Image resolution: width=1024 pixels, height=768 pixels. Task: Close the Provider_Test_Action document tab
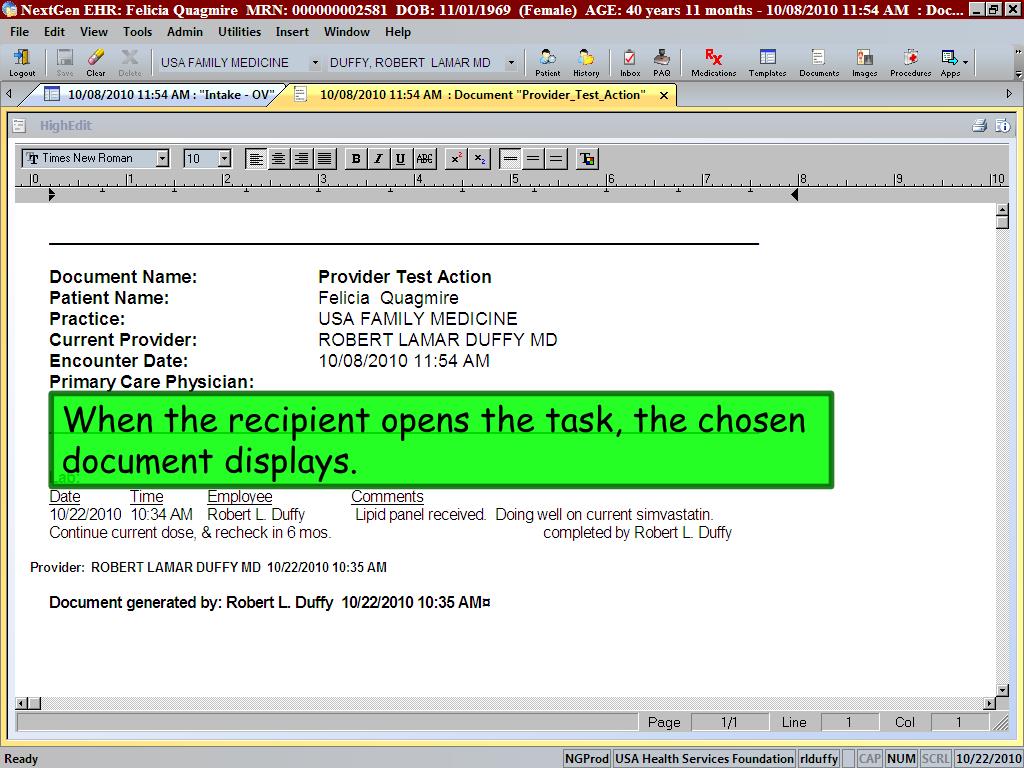tap(664, 95)
